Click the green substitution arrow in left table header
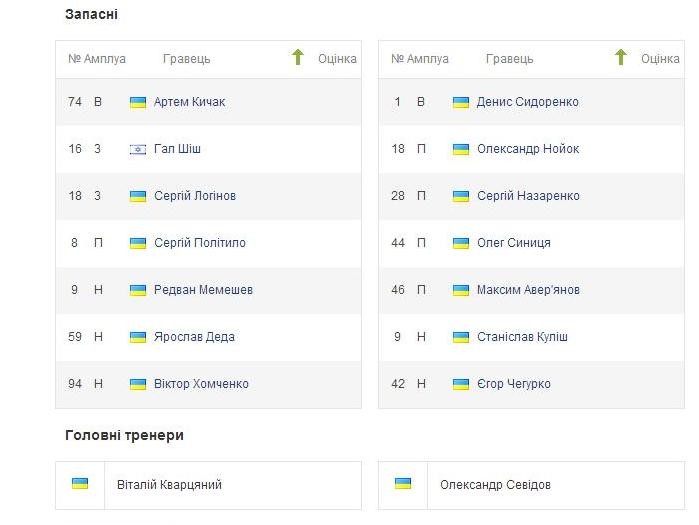The width and height of the screenshot is (699, 525). 298,57
